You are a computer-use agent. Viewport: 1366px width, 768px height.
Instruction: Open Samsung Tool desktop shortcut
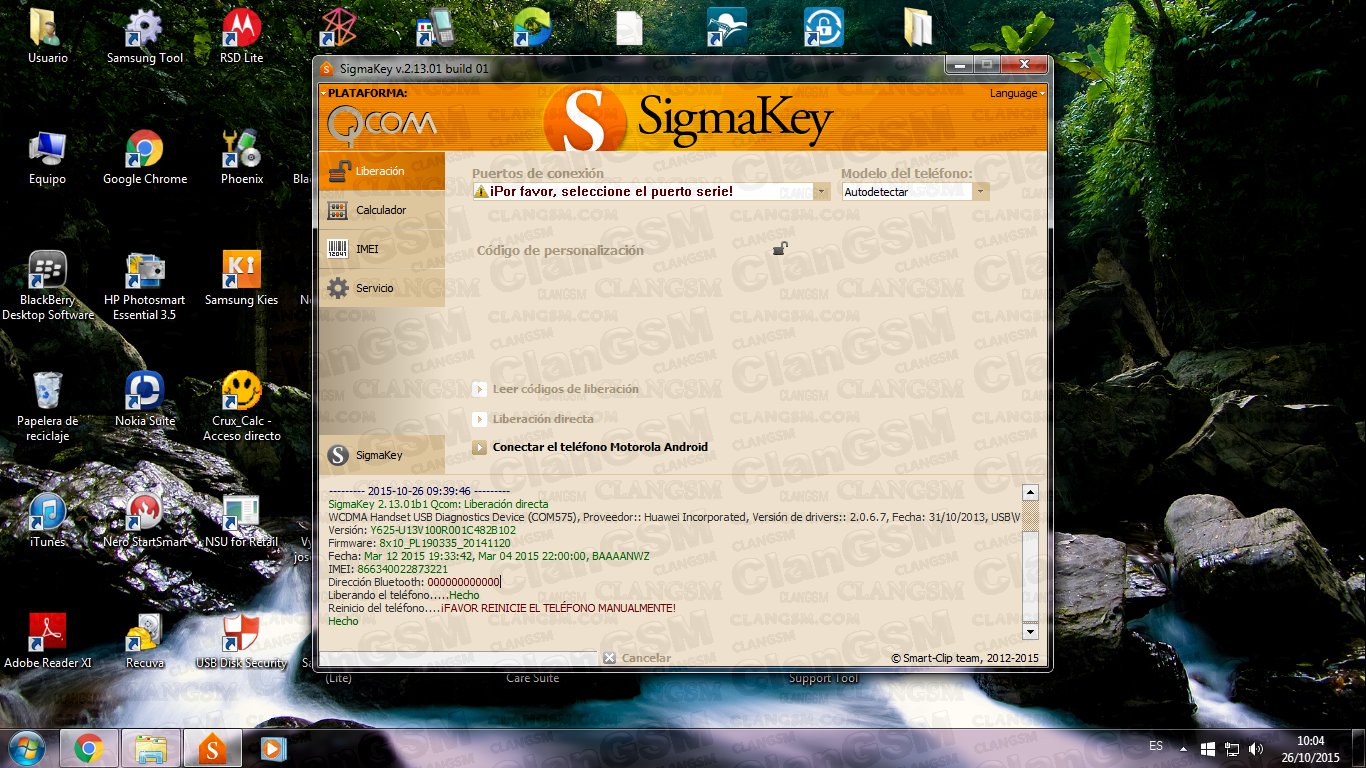tap(145, 35)
